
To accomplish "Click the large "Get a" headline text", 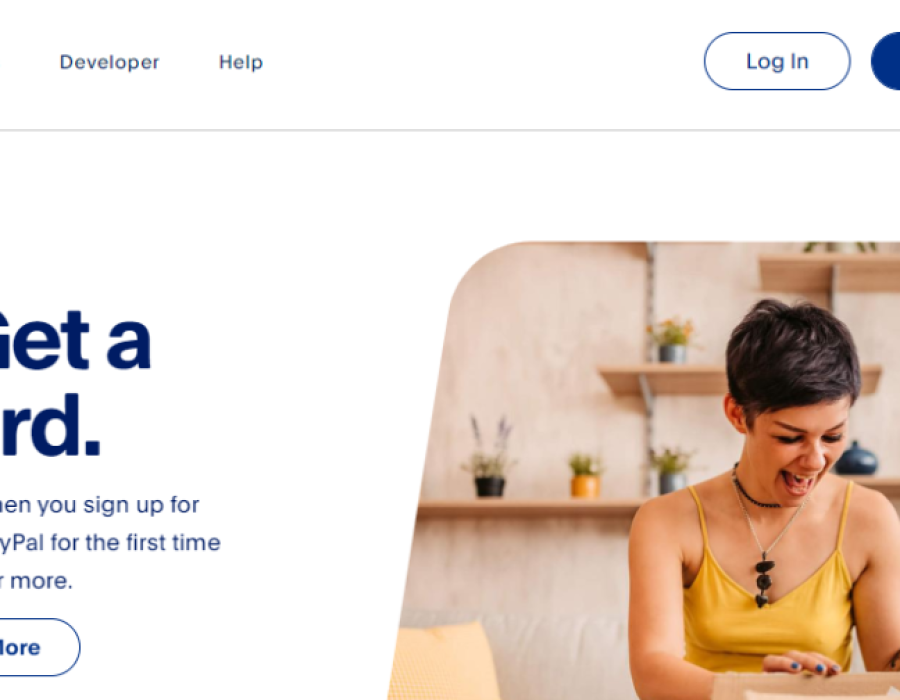I will [x=73, y=341].
